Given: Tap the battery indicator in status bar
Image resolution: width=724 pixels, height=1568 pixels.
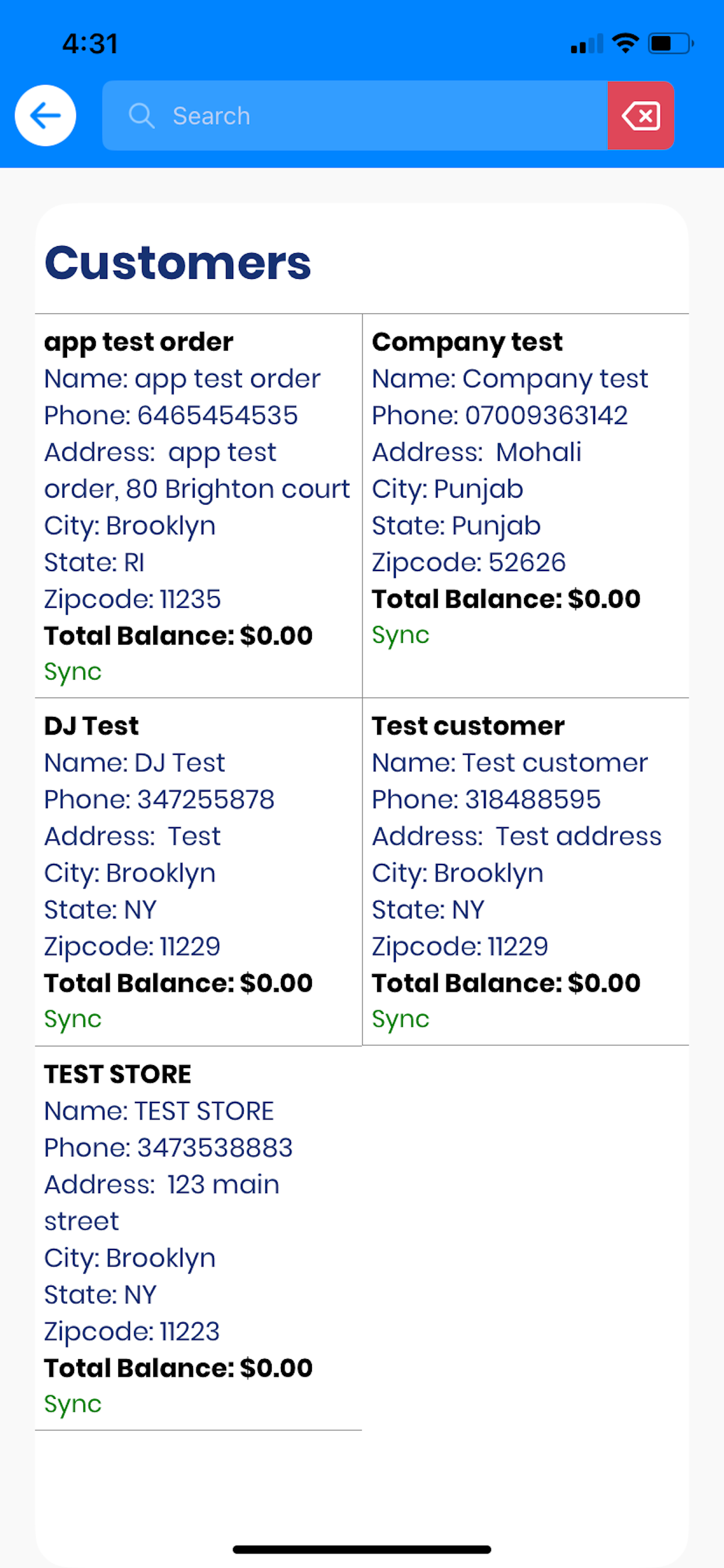Looking at the screenshot, I should tap(670, 43).
